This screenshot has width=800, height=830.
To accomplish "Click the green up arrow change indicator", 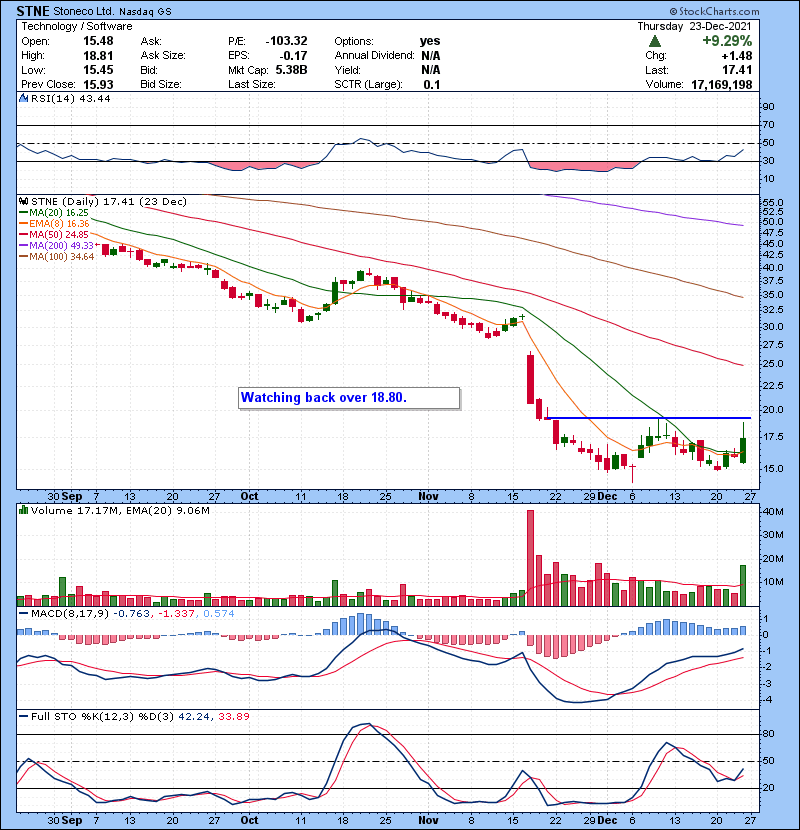I will click(655, 42).
